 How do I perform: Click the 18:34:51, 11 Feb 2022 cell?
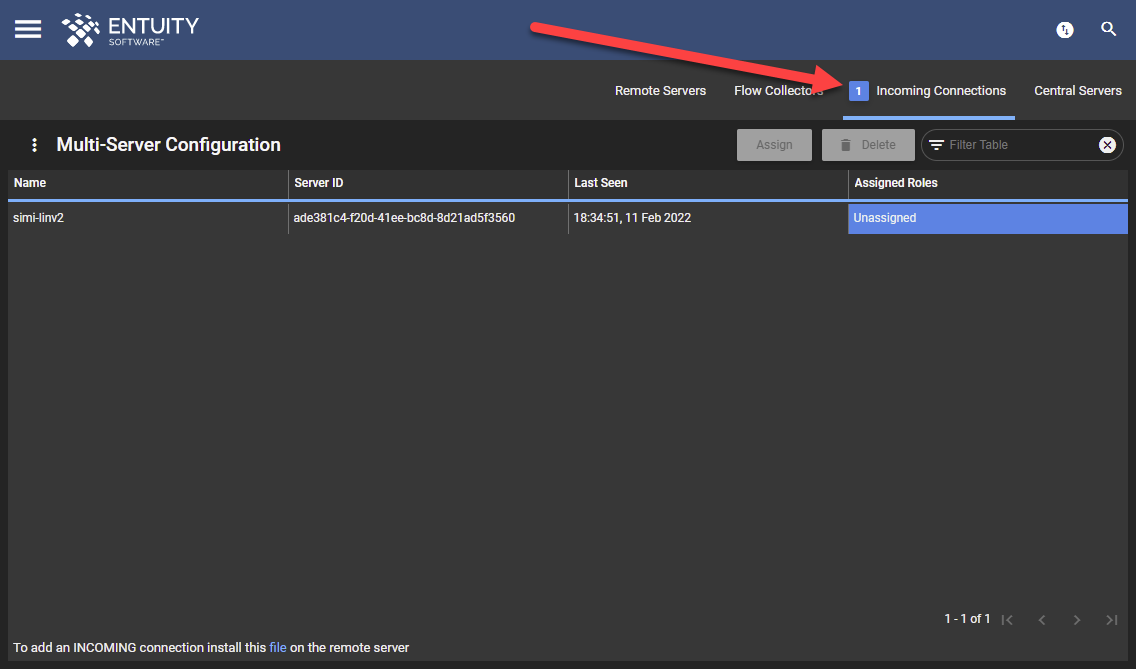(x=708, y=218)
